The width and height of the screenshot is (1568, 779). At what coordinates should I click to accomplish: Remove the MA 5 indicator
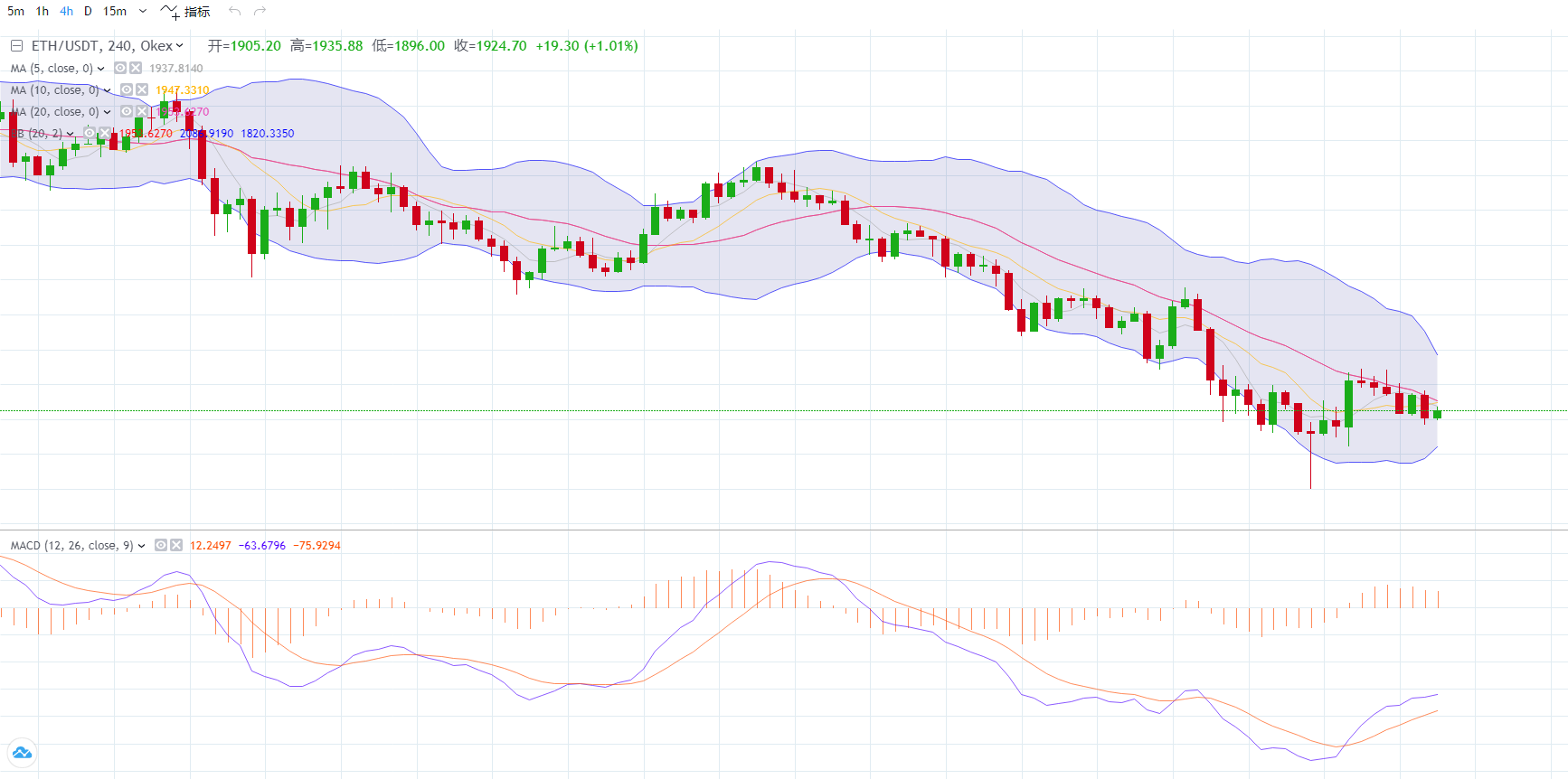[136, 68]
